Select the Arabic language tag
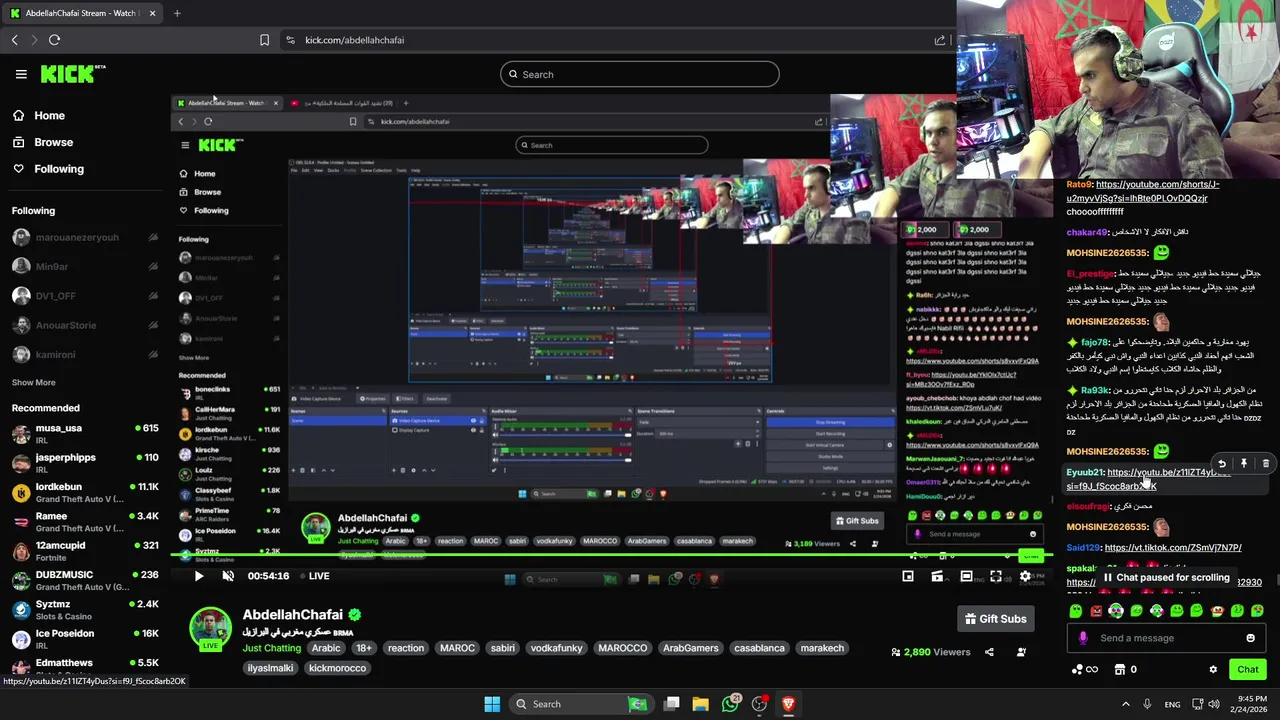The image size is (1280, 720). tap(326, 648)
